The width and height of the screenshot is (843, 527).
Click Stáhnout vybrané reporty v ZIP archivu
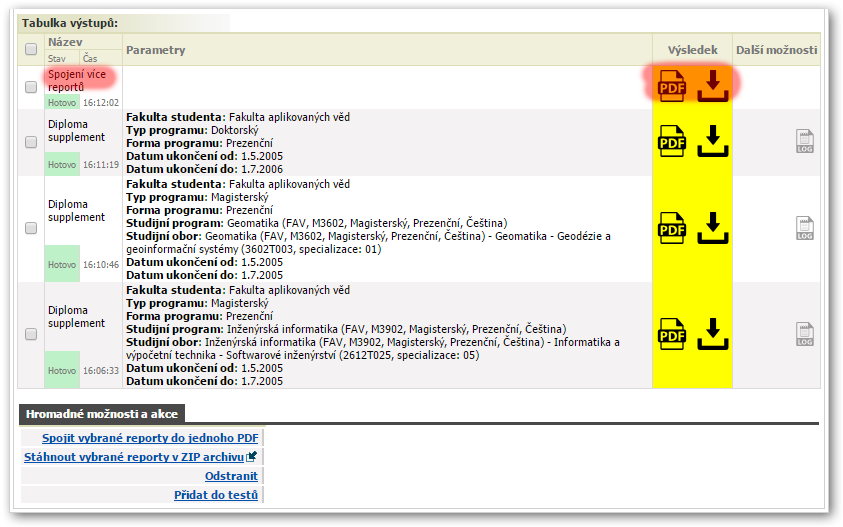pyautogui.click(x=134, y=457)
